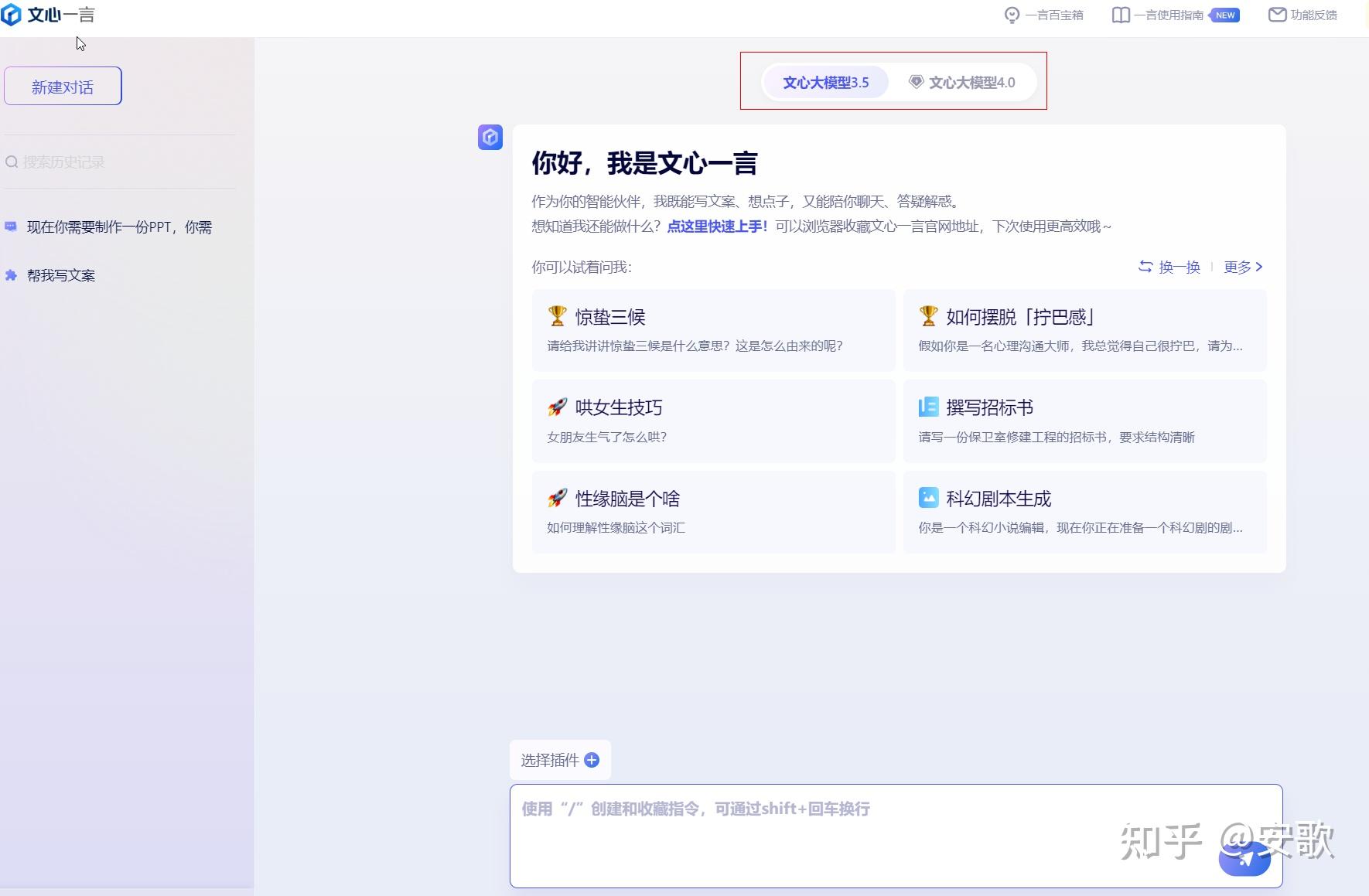Click the assistant avatar icon beside greeting
The height and width of the screenshot is (896, 1369).
click(490, 138)
